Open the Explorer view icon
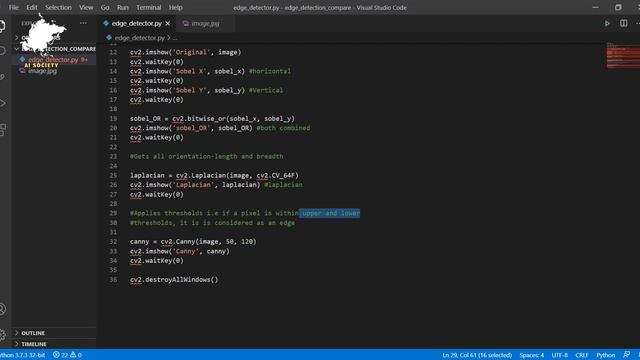The image size is (640, 360). click(x=2, y=25)
